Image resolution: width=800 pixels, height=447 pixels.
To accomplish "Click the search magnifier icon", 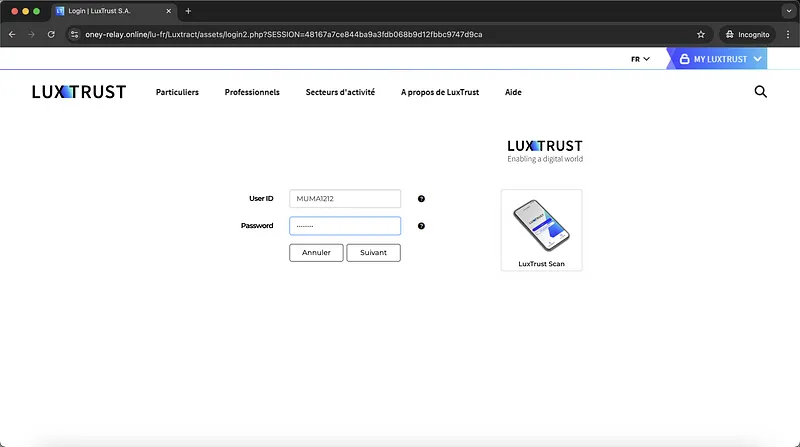I will [760, 92].
